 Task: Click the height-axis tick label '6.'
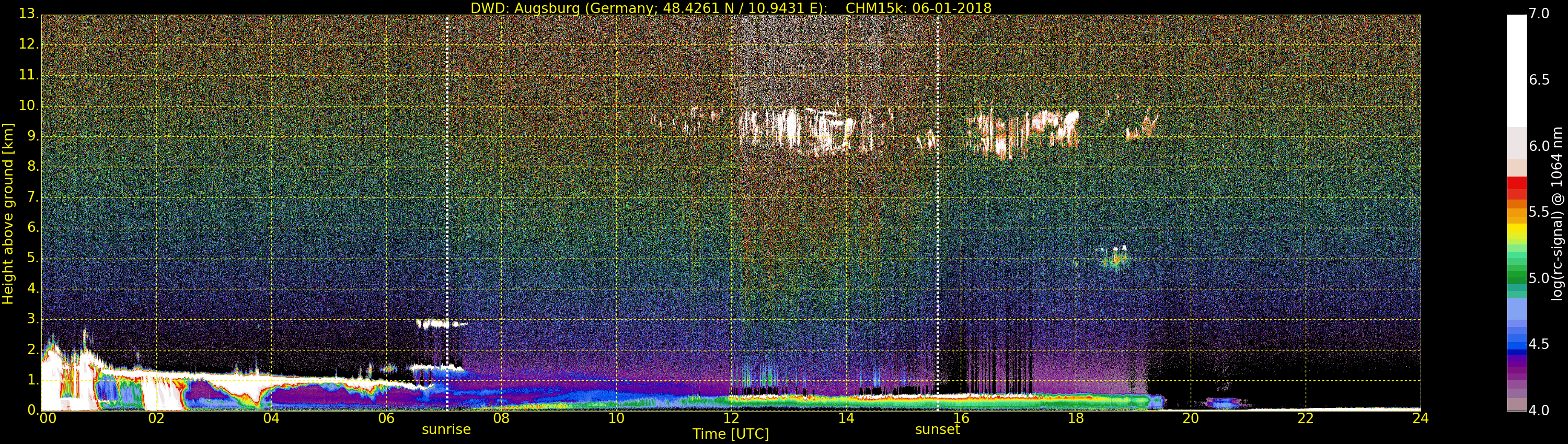[x=33, y=227]
